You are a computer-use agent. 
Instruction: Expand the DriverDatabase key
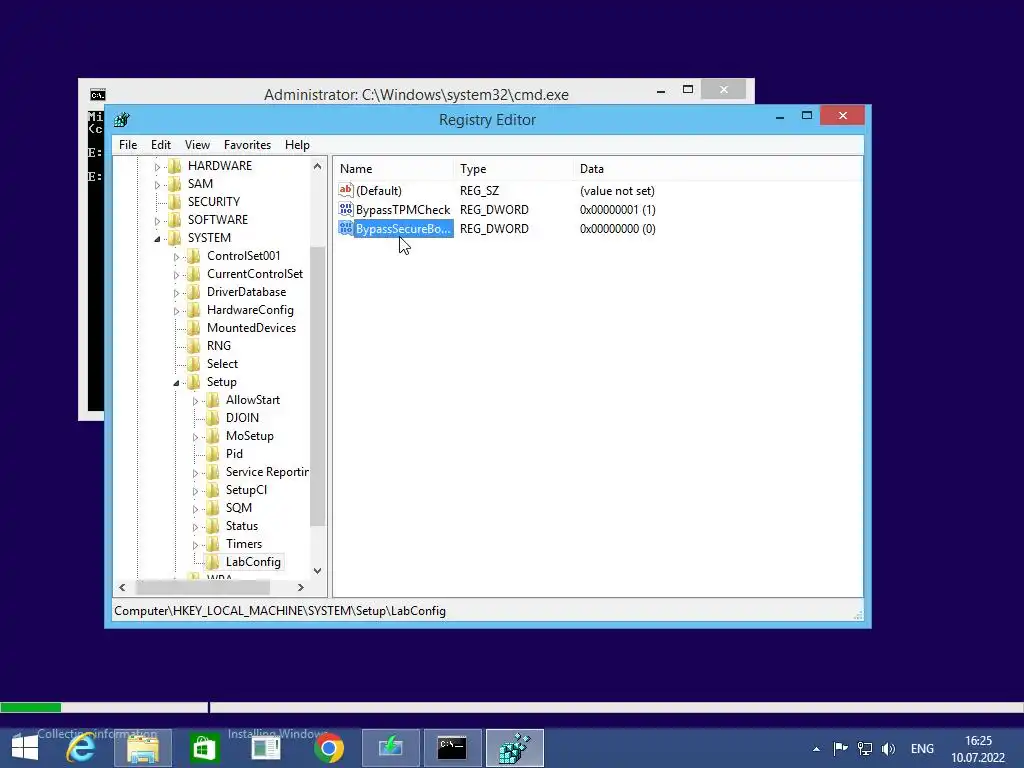coord(176,293)
